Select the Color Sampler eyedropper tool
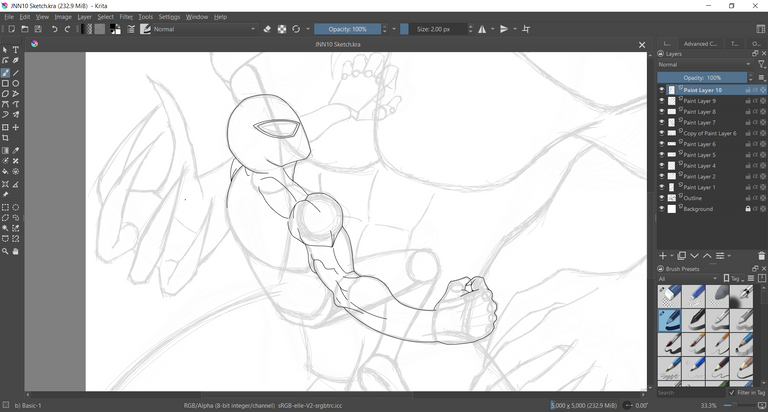768x412 pixels. pos(16,150)
